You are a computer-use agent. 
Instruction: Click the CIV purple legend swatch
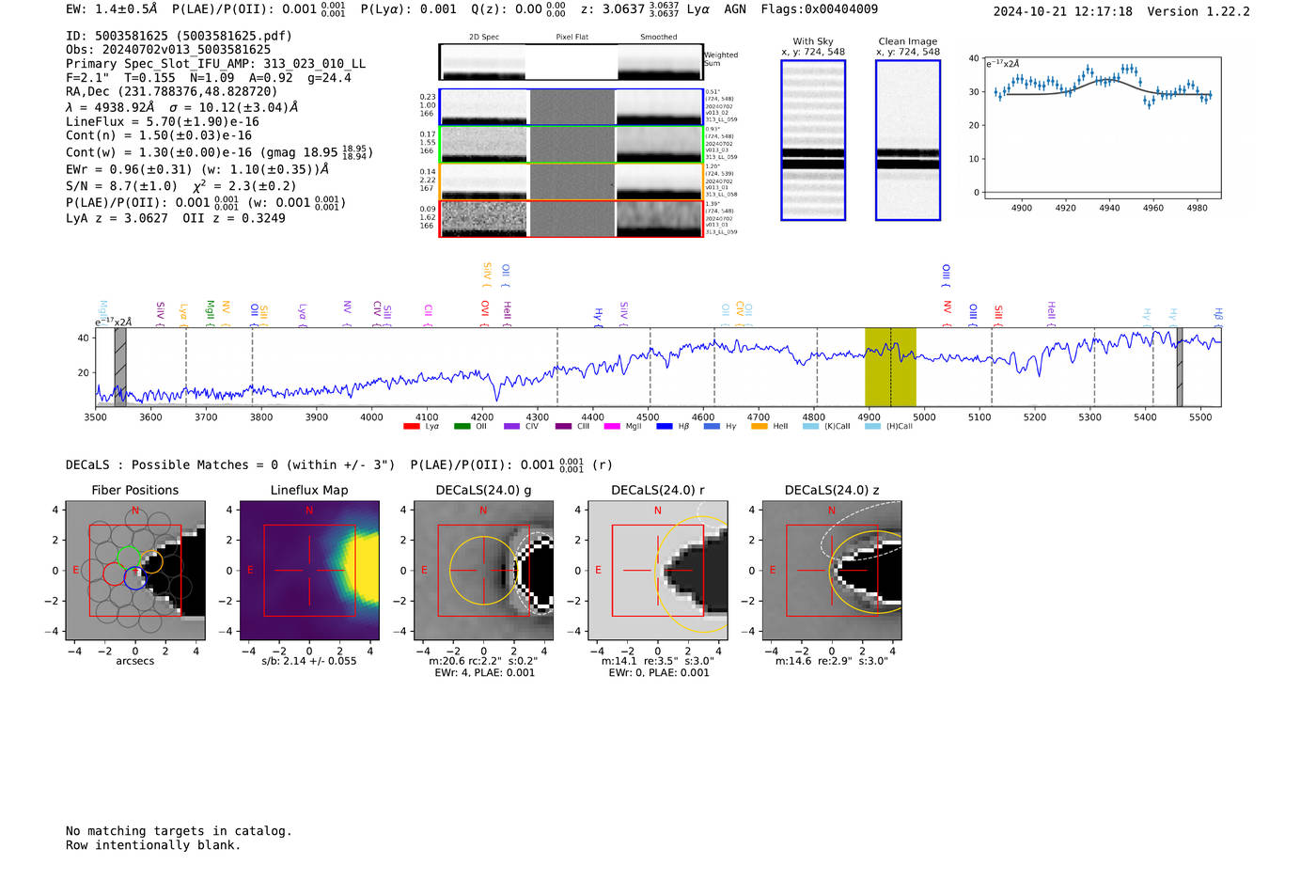511,427
